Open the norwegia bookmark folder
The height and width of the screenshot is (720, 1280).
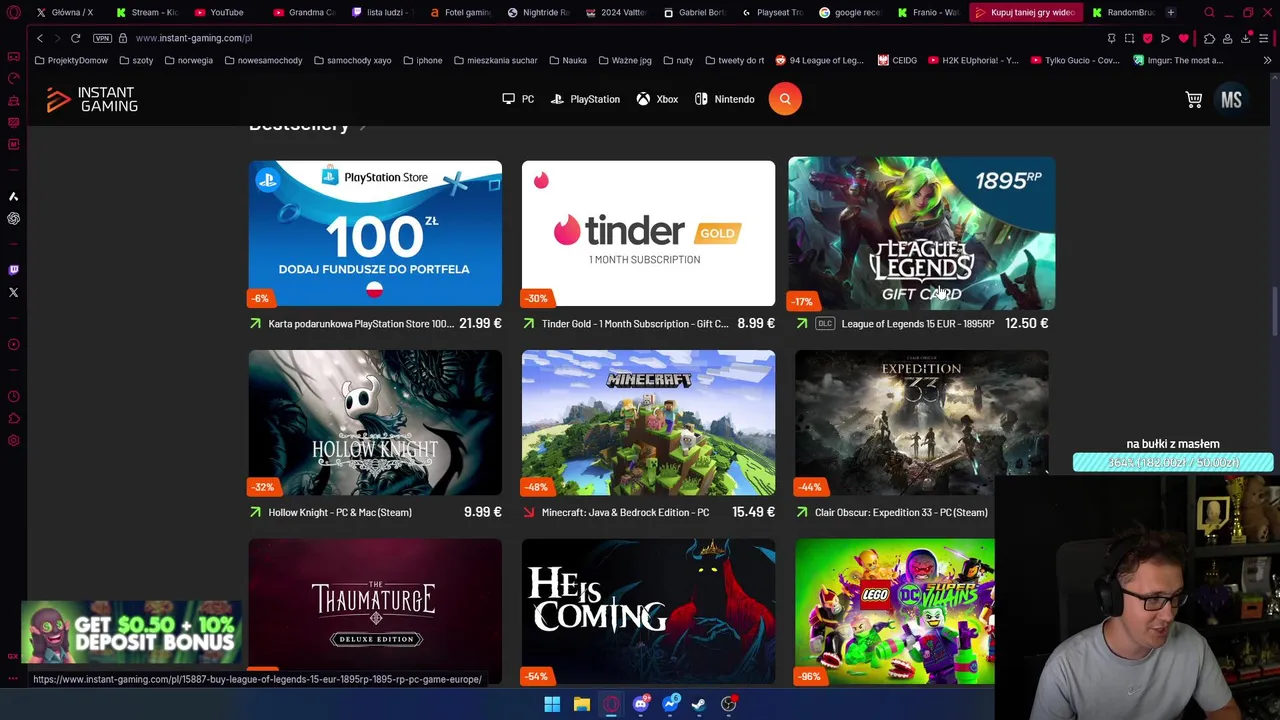188,60
